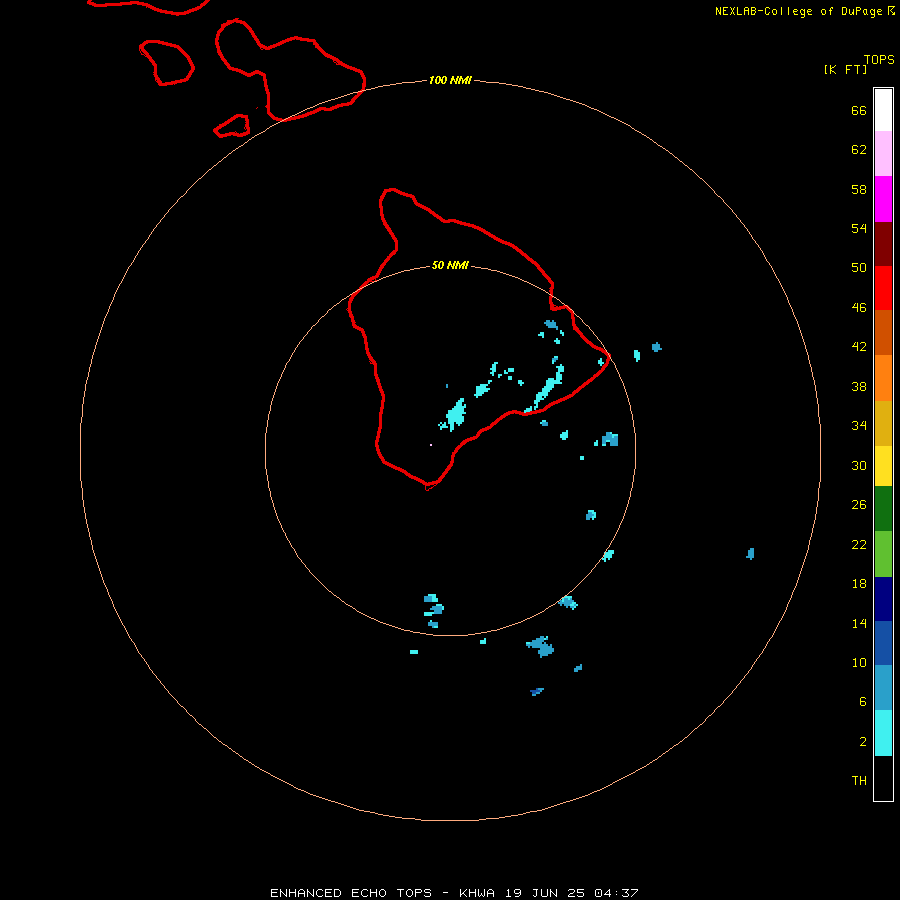Click the "[K FT]" units label
The height and width of the screenshot is (900, 900).
point(845,69)
